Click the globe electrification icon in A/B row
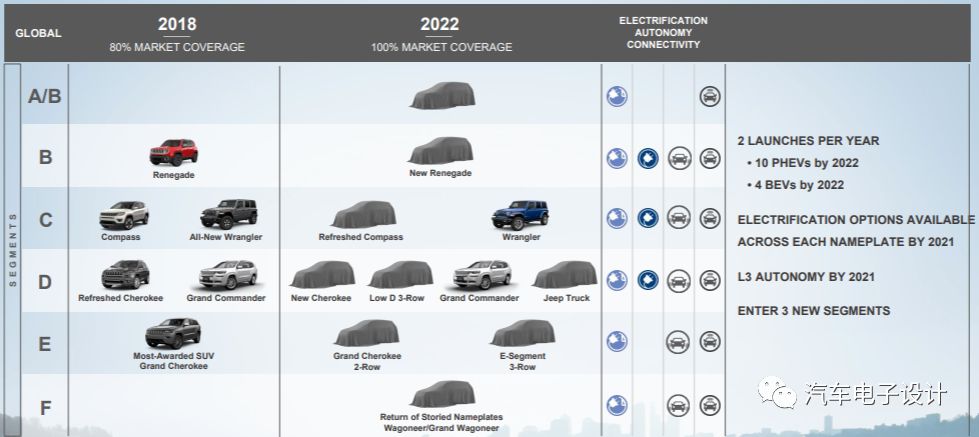Screen dimensions: 979x437 tap(617, 96)
